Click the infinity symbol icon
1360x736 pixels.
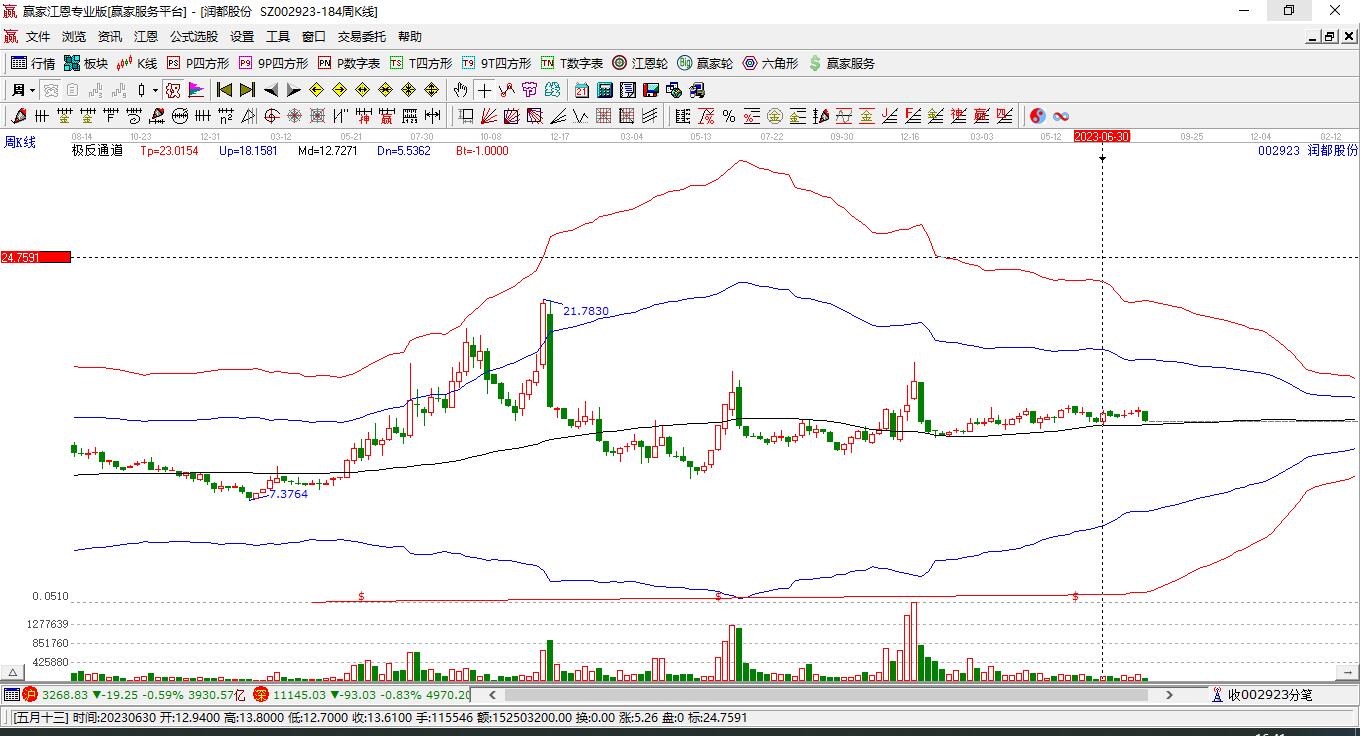(x=1061, y=116)
